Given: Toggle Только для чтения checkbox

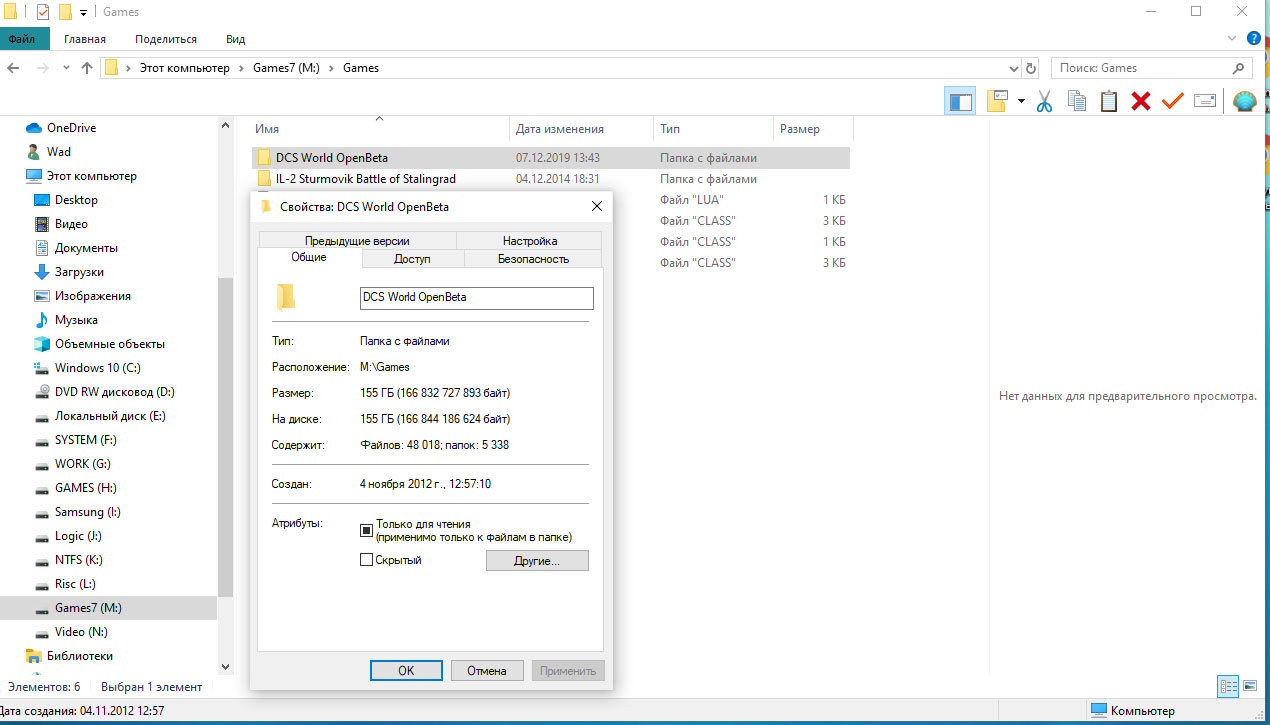Looking at the screenshot, I should pos(366,530).
